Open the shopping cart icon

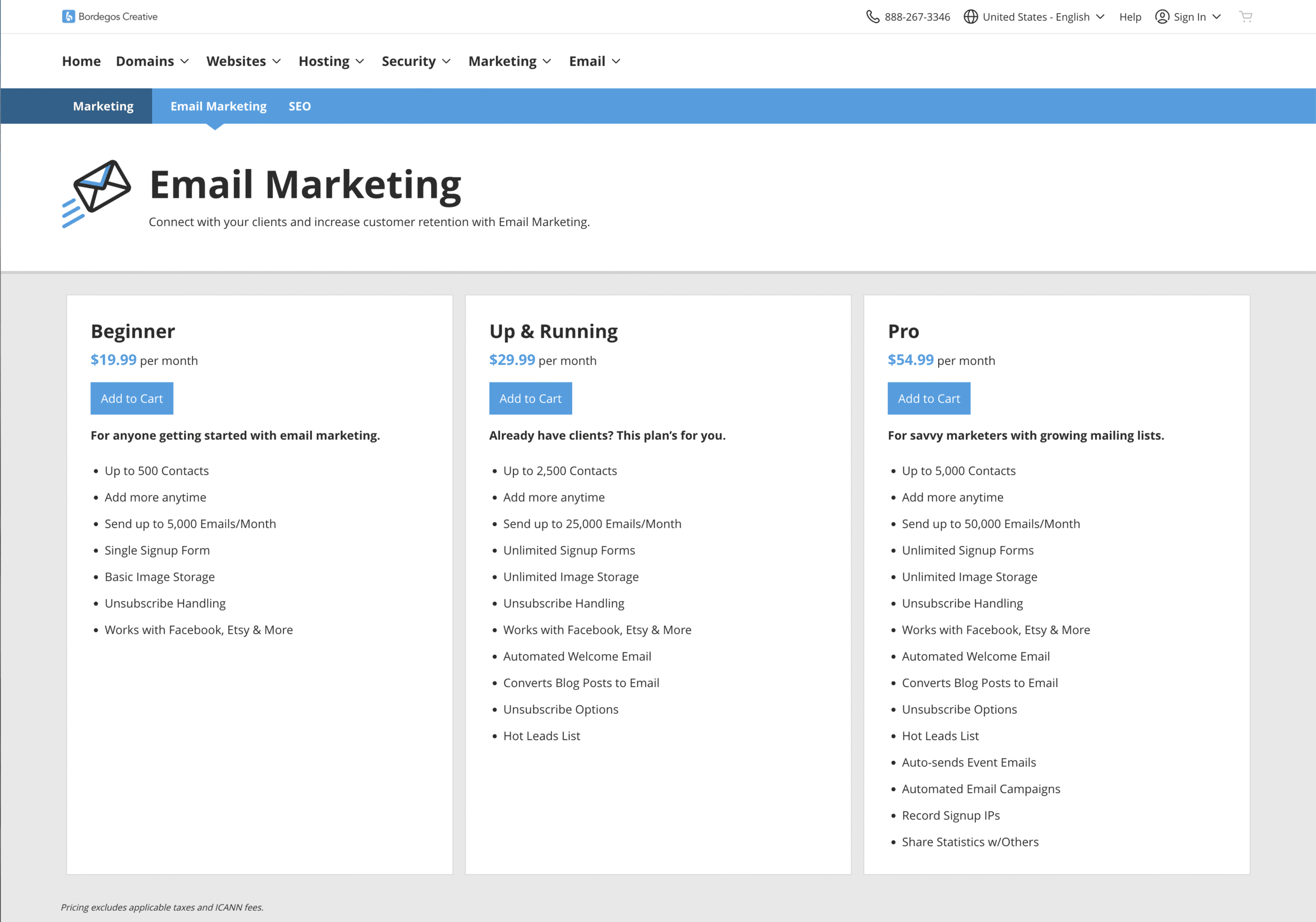point(1246,16)
